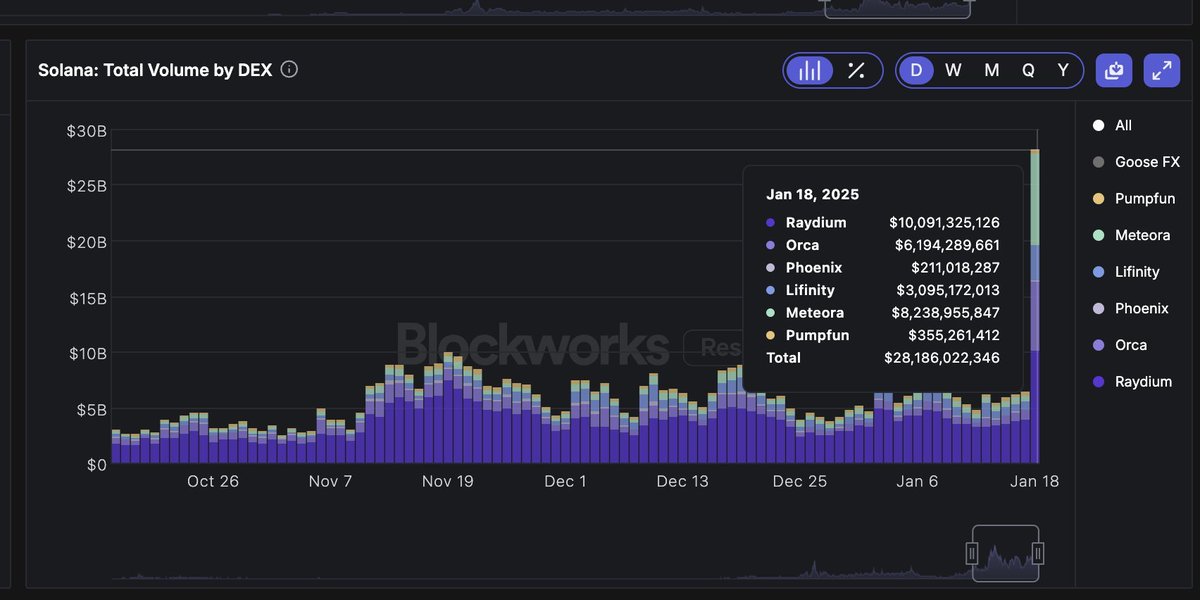Select the daily D interval
The image size is (1200, 600).
[x=916, y=70]
